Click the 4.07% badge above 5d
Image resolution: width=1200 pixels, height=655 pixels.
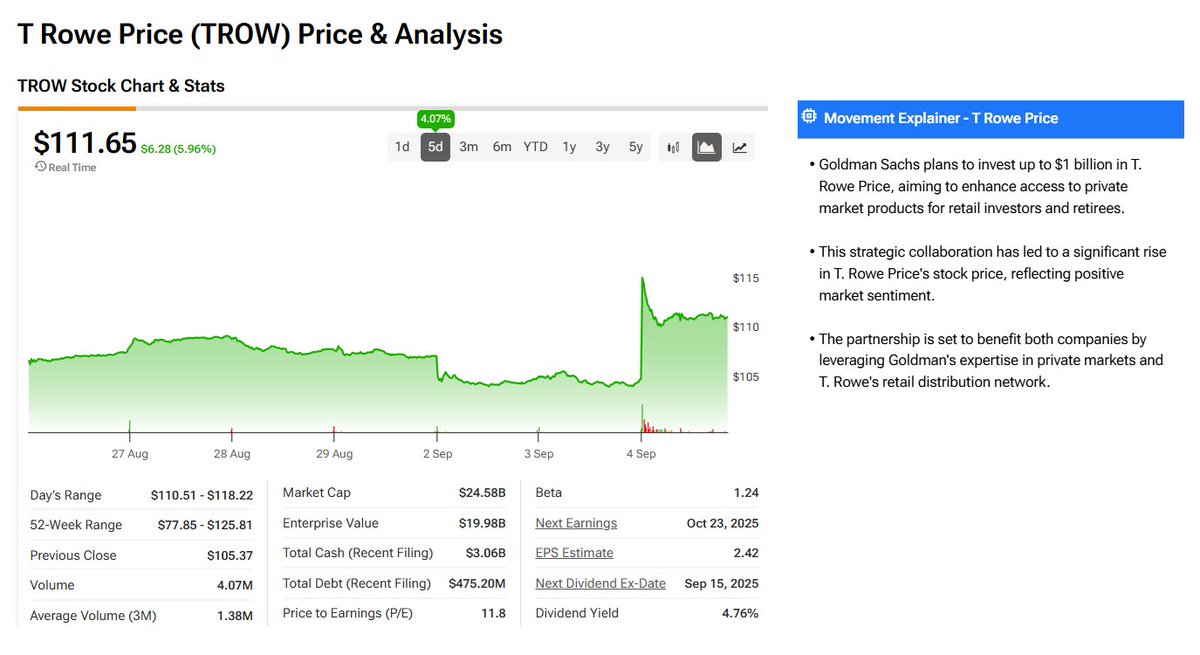pyautogui.click(x=435, y=118)
